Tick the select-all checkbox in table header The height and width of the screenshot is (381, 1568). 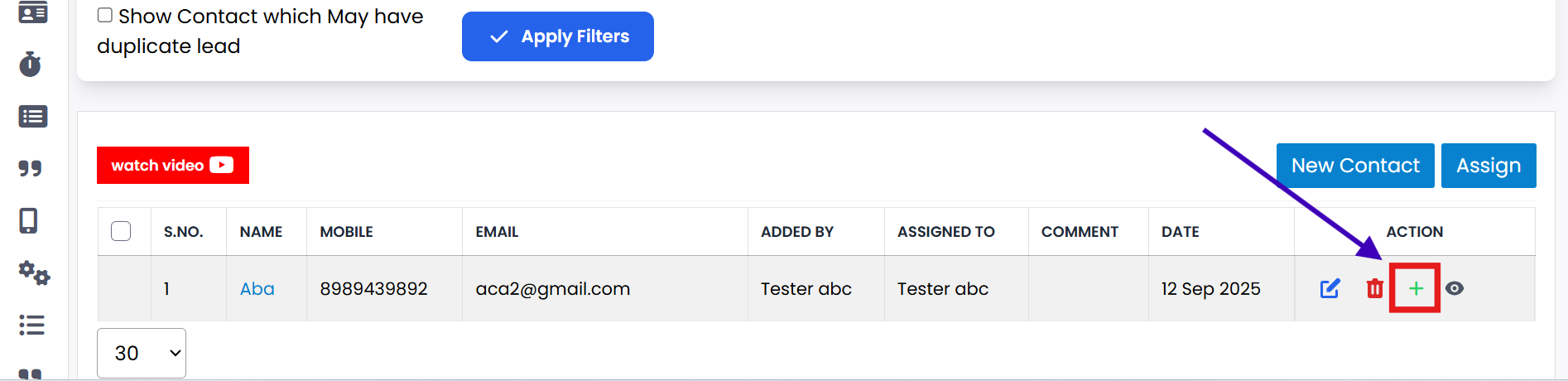coord(121,231)
